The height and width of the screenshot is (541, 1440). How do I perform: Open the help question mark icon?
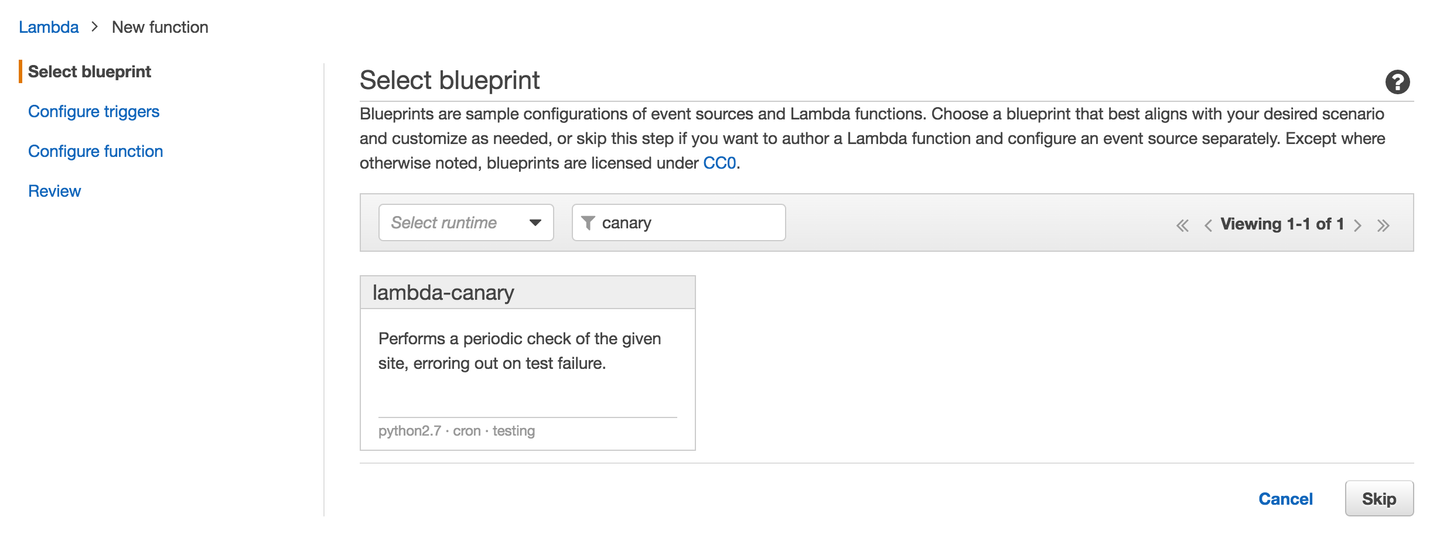tap(1397, 82)
